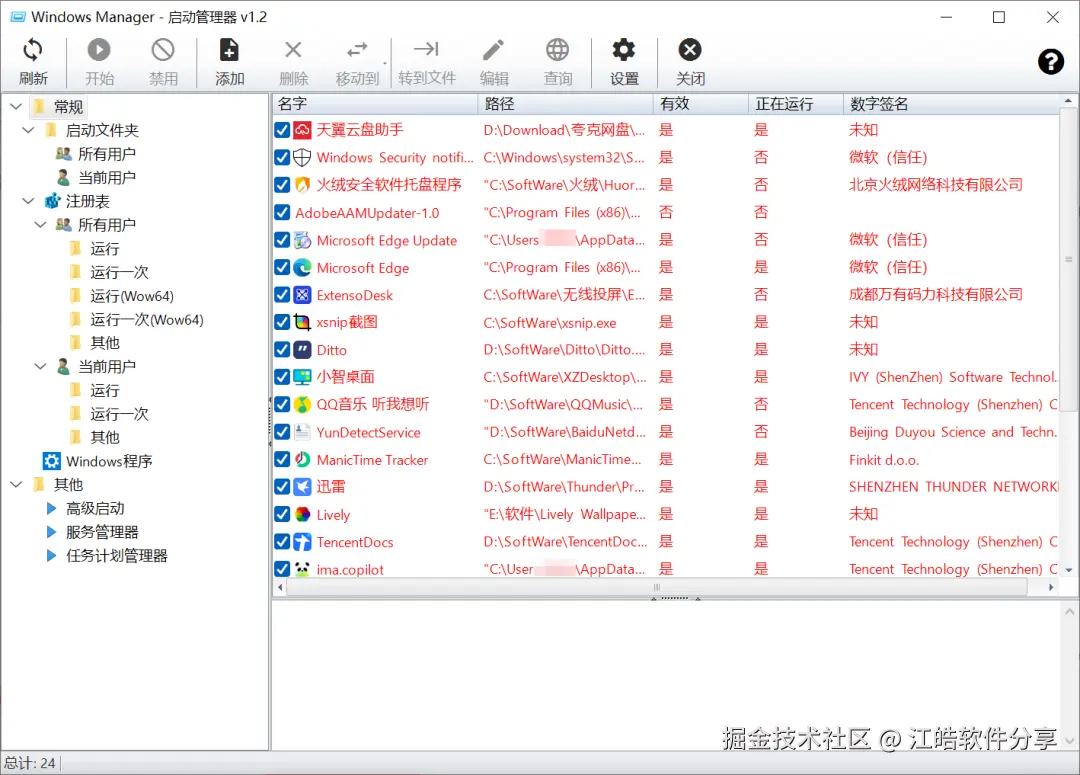Select 所有用户 under 启动文件夹

[106, 154]
